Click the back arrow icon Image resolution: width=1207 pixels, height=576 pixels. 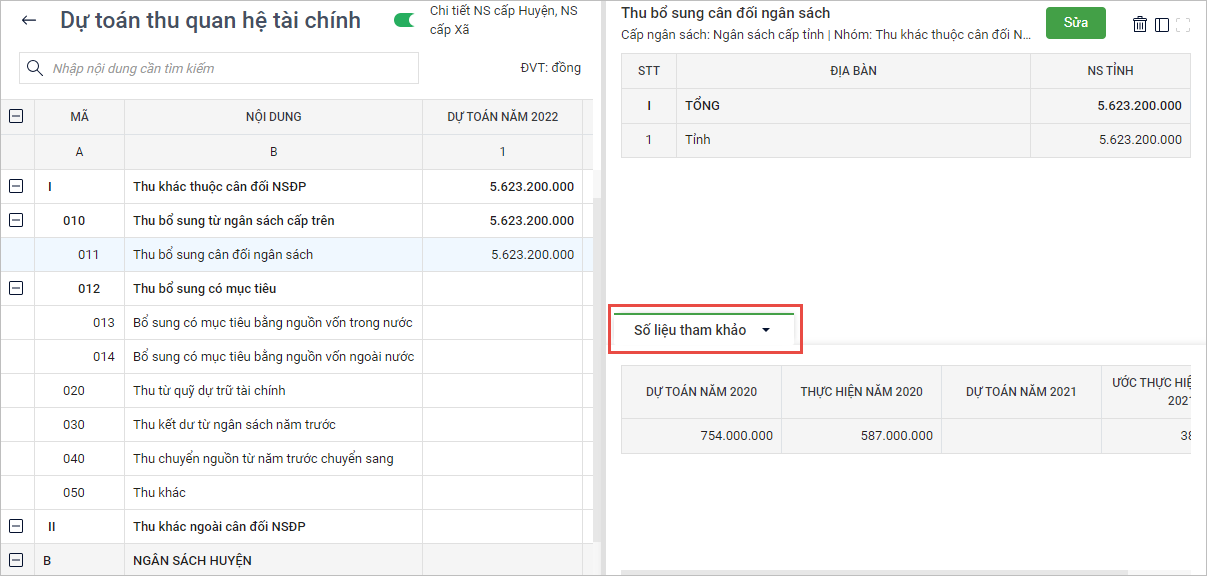[29, 21]
